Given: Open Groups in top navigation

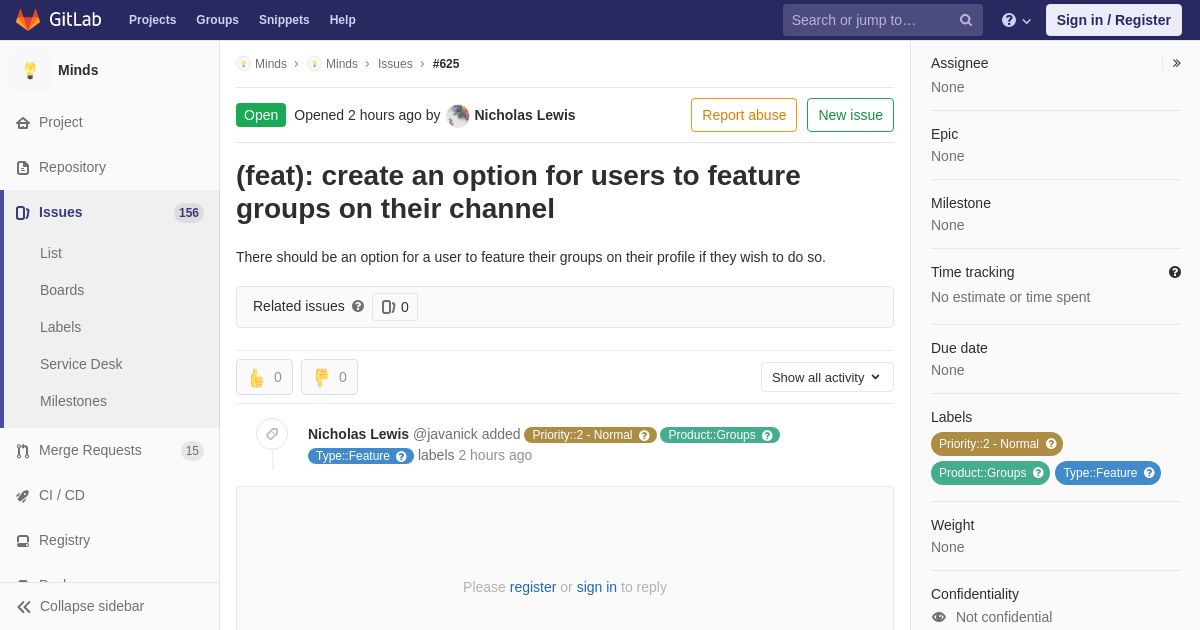Looking at the screenshot, I should pyautogui.click(x=217, y=20).
